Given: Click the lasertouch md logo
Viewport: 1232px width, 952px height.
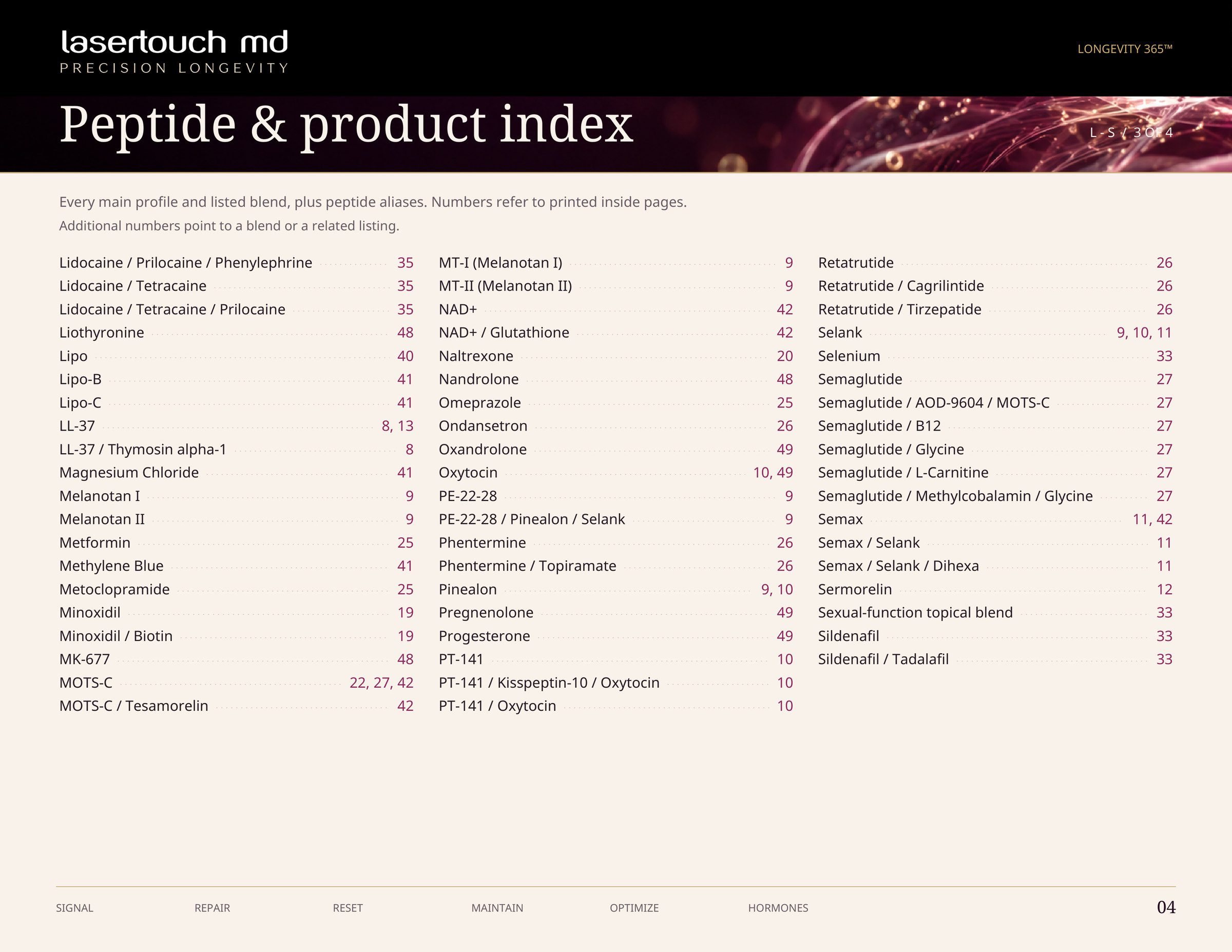Looking at the screenshot, I should point(175,51).
